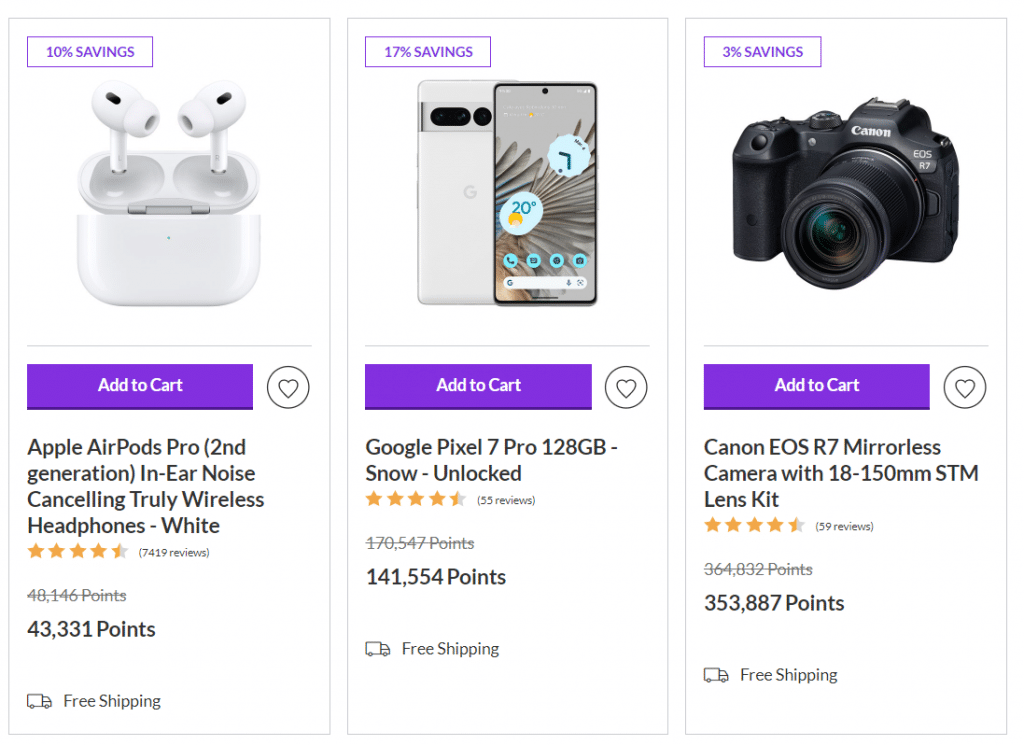The width and height of the screenshot is (1024, 745).
Task: Click the AirPods Pro product image
Action: coord(168,193)
